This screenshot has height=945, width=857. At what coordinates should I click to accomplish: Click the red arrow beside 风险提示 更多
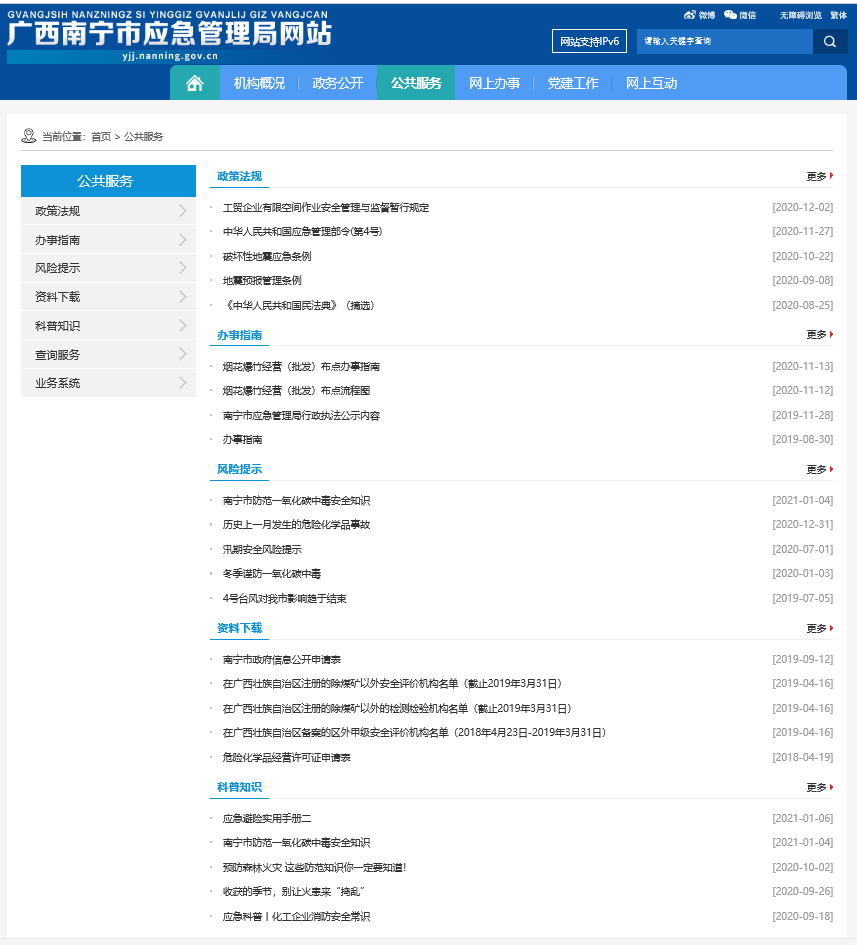831,469
